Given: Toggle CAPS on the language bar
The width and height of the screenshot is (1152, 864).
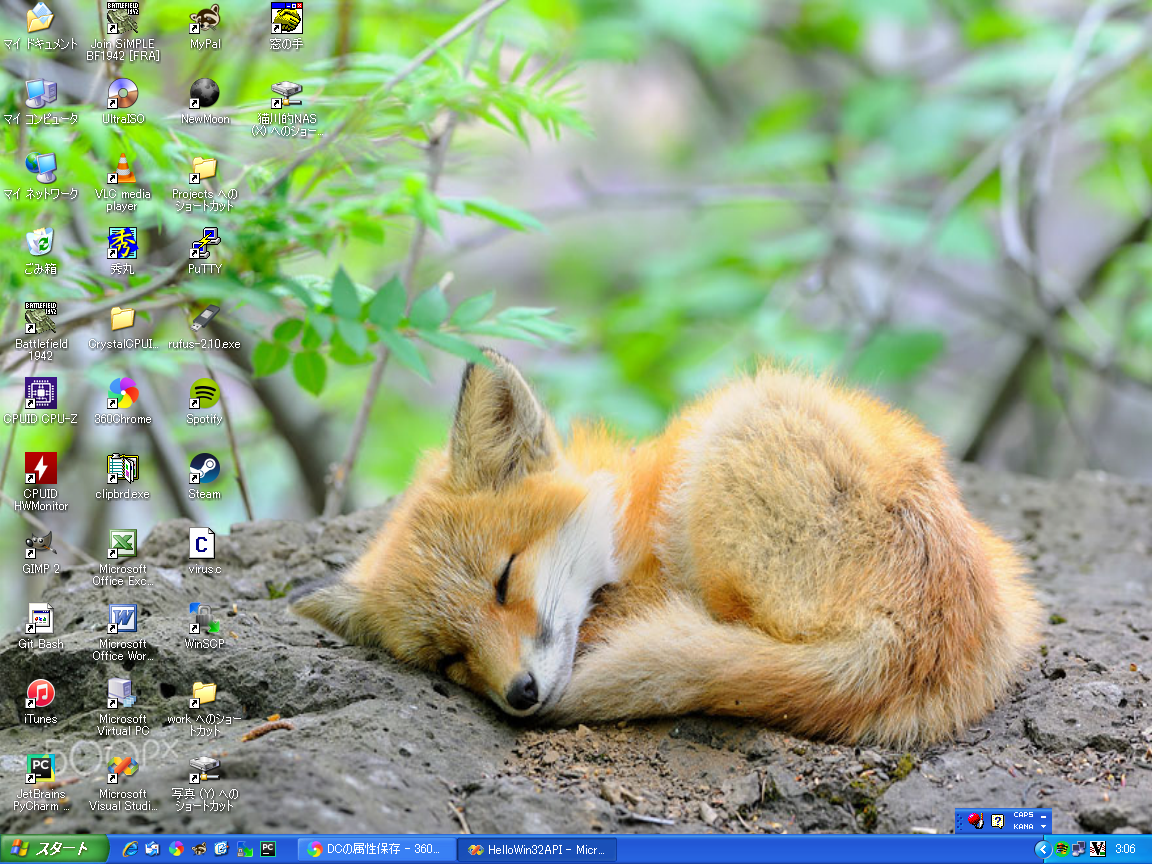Looking at the screenshot, I should pos(1023,815).
